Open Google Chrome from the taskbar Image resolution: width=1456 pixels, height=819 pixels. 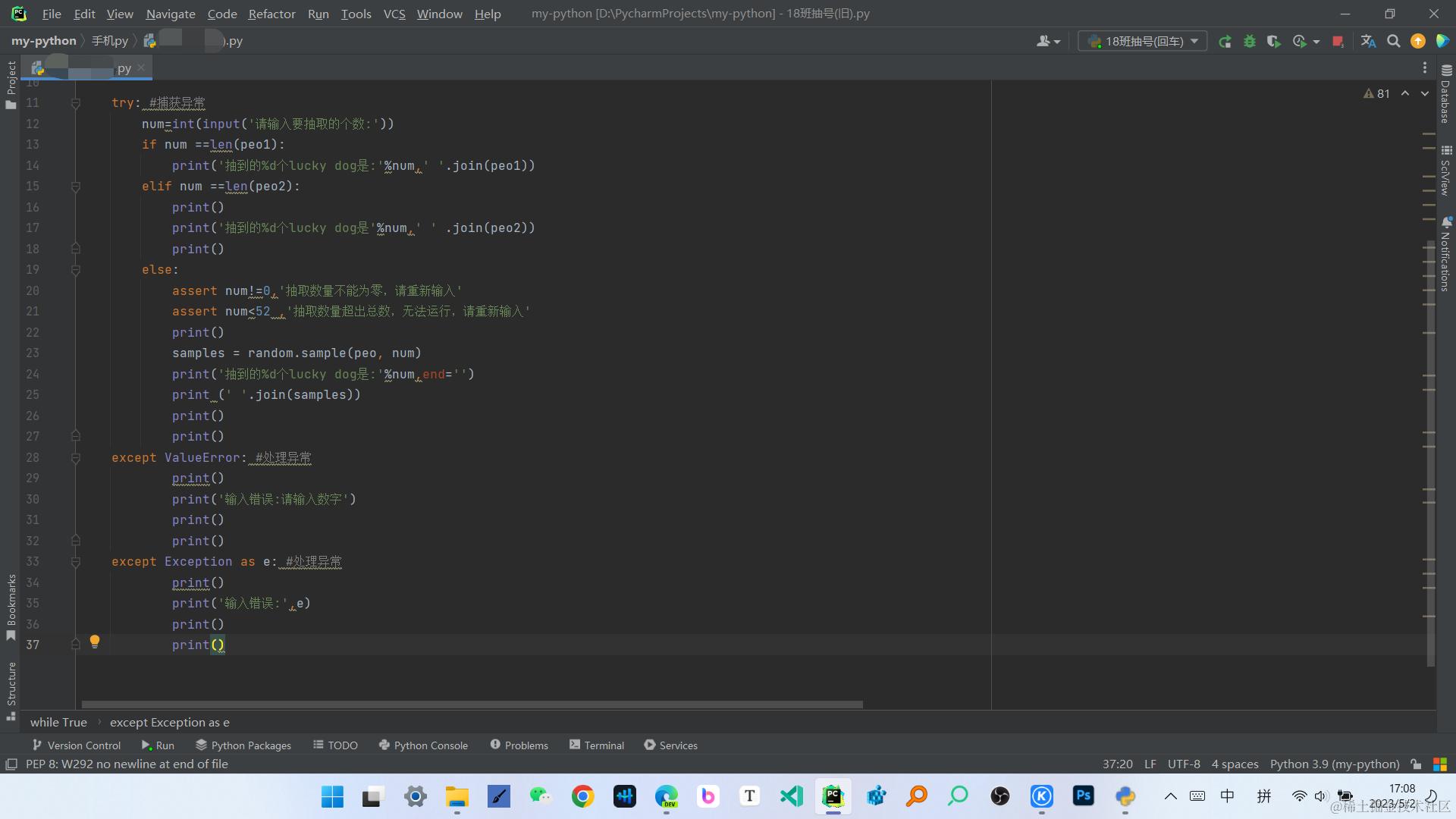click(582, 796)
